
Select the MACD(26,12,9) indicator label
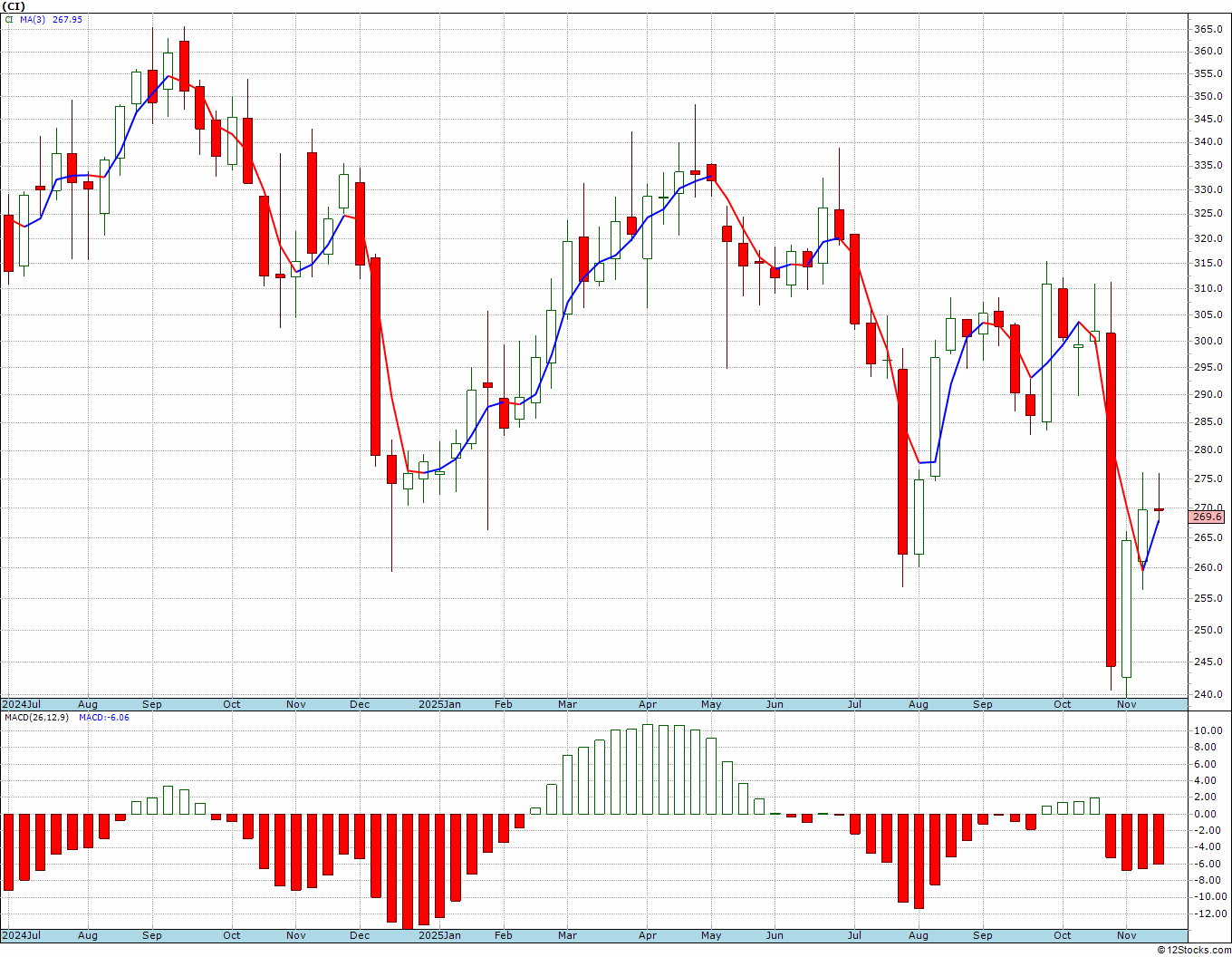coord(38,717)
